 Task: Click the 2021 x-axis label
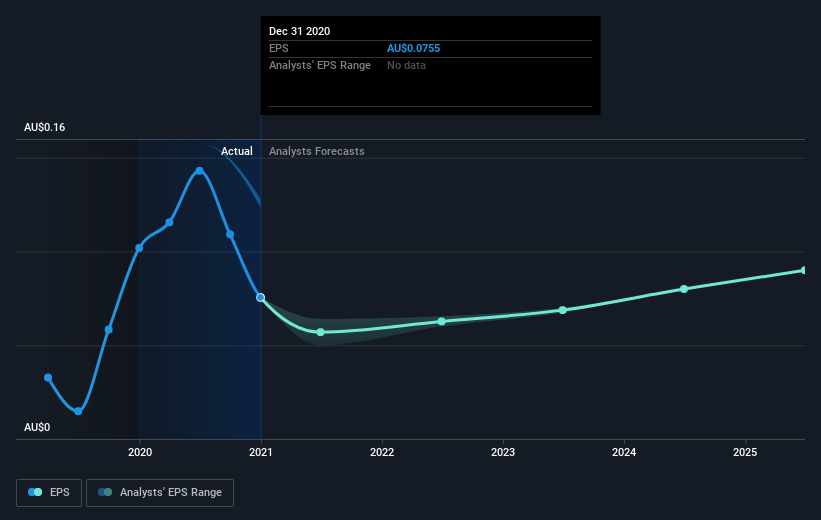tap(261, 452)
